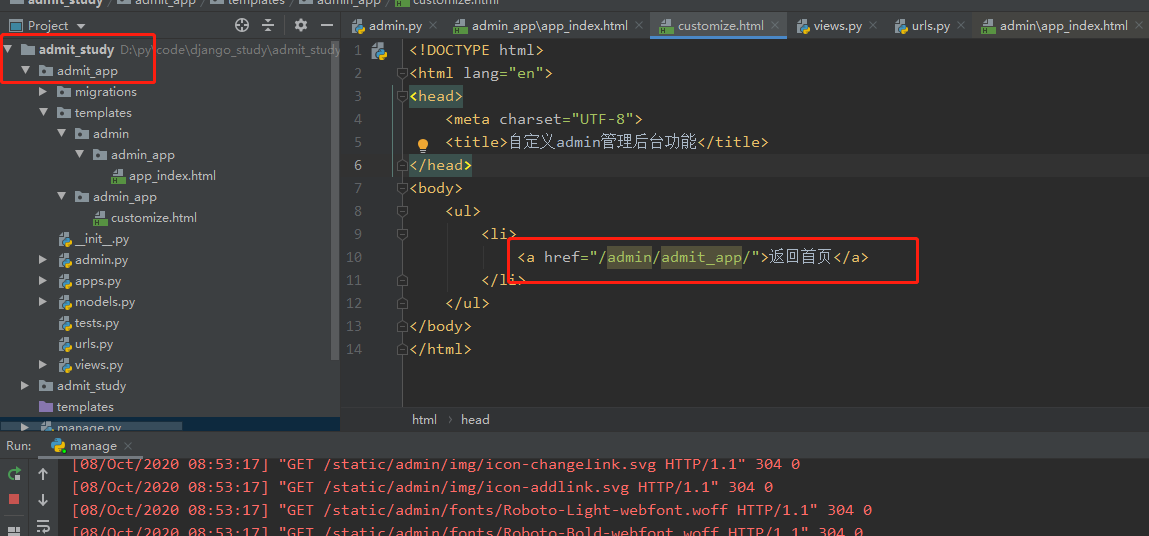This screenshot has width=1149, height=536.
Task: Open the urls.py editor tab
Action: pos(931,26)
